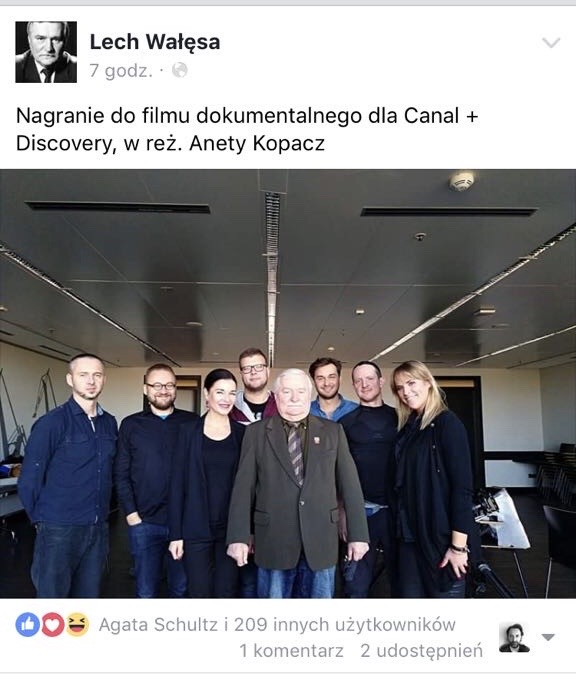Screen dimensions: 576x674
Task: Click the post caption about Canal + Discovery
Action: tap(247, 129)
